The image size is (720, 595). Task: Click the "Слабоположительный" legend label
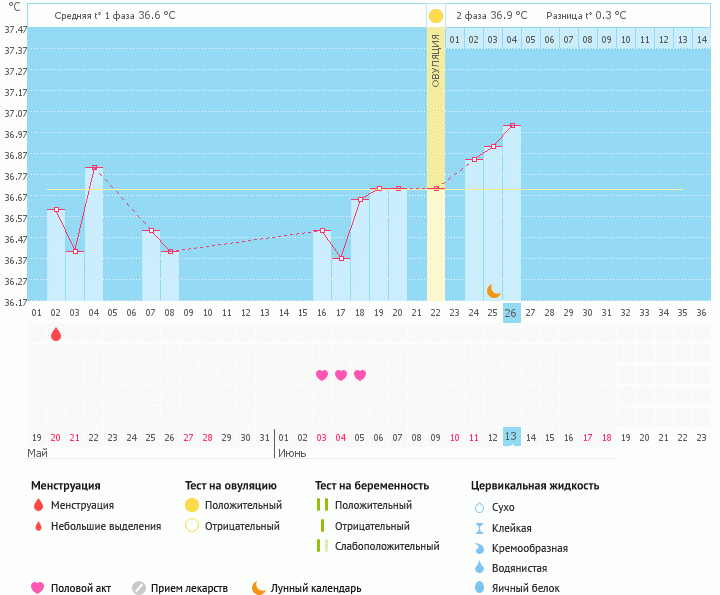tap(387, 546)
